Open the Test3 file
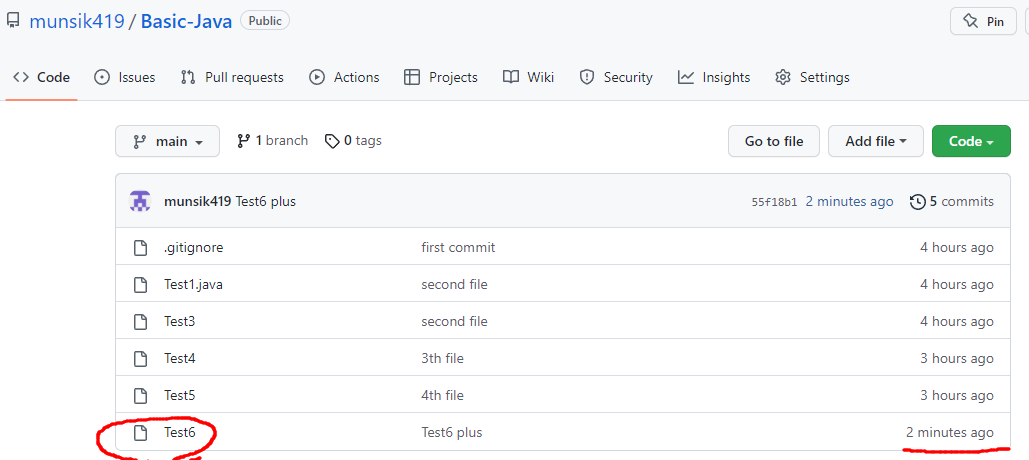 click(180, 322)
